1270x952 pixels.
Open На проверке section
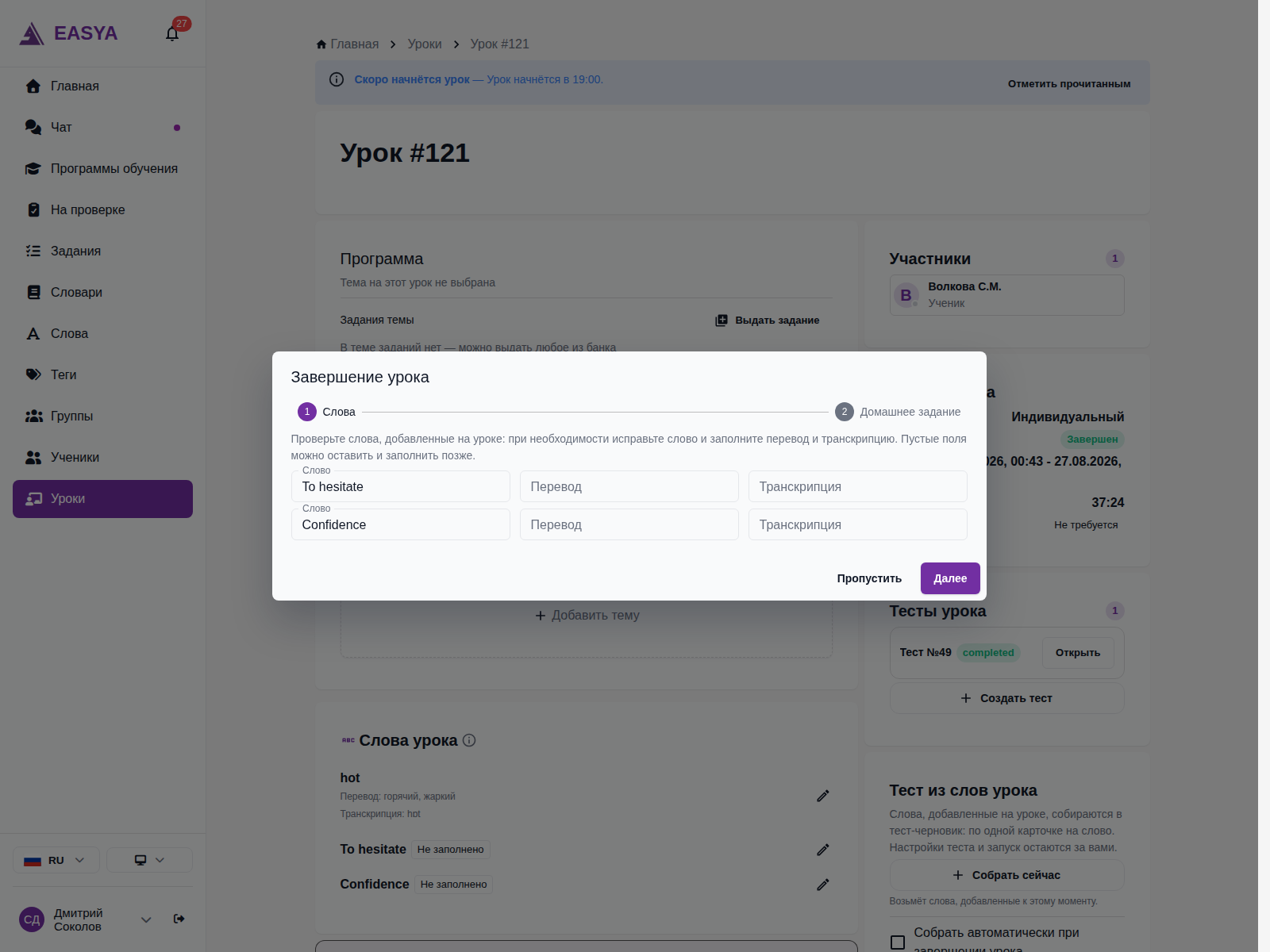[x=102, y=210]
